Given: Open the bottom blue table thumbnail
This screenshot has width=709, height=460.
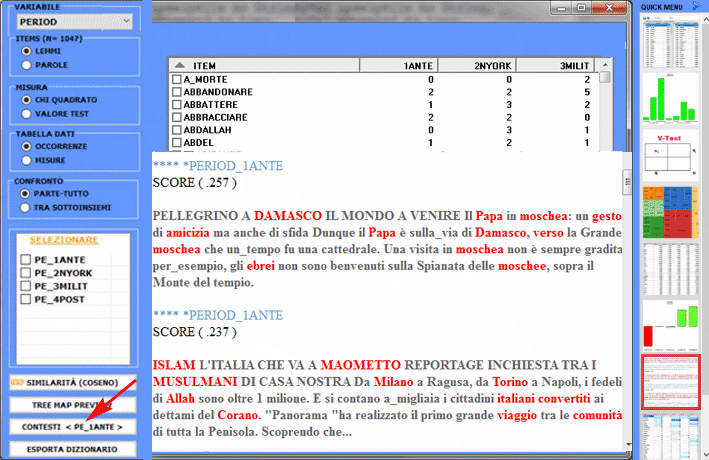Looking at the screenshot, I should [671, 436].
